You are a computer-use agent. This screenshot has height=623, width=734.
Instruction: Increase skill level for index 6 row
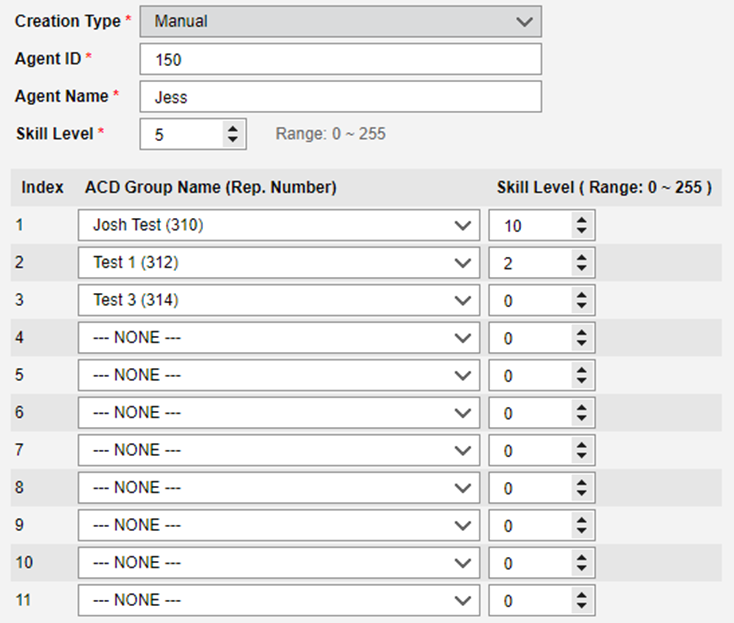[x=581, y=408]
